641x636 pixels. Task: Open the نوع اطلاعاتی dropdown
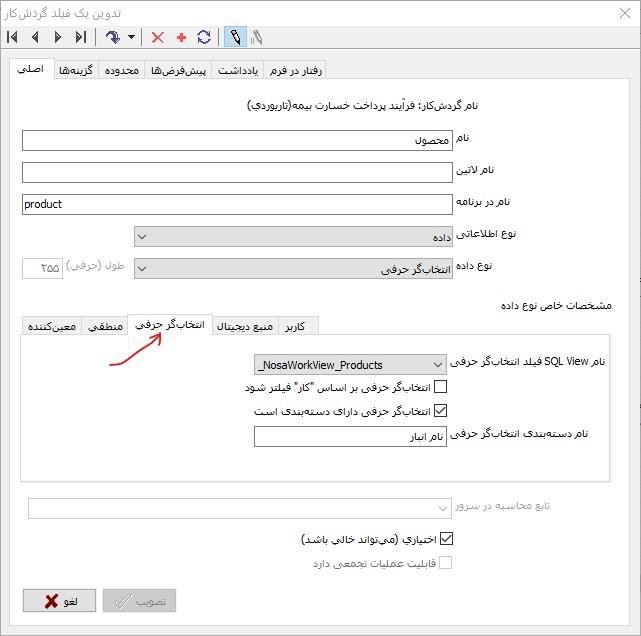[x=292, y=236]
